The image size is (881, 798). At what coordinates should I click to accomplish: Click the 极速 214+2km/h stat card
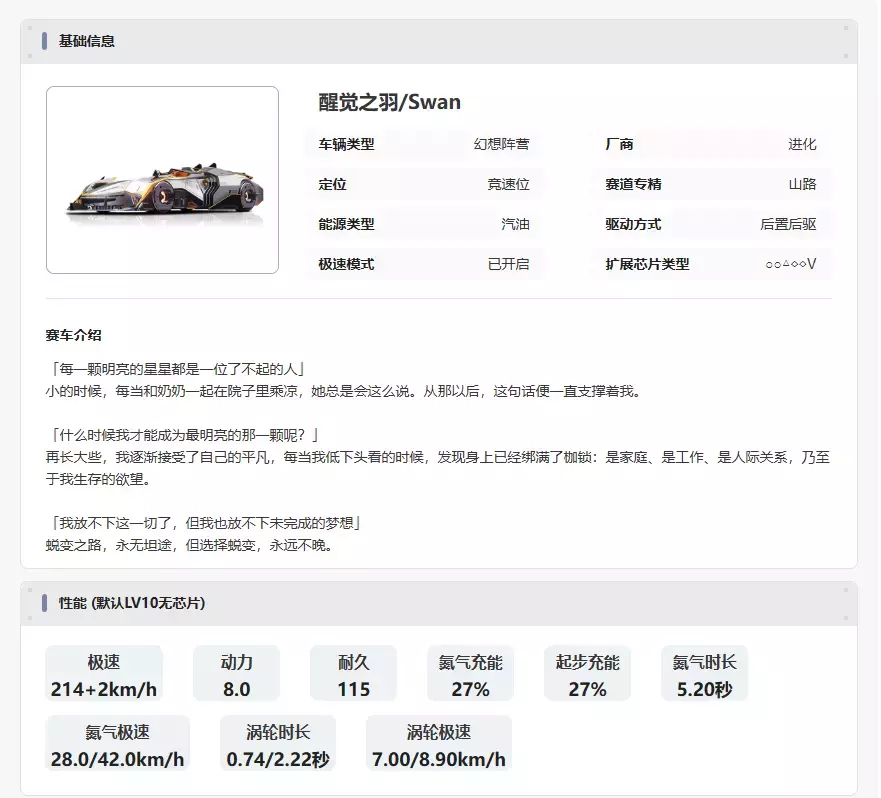pyautogui.click(x=104, y=673)
